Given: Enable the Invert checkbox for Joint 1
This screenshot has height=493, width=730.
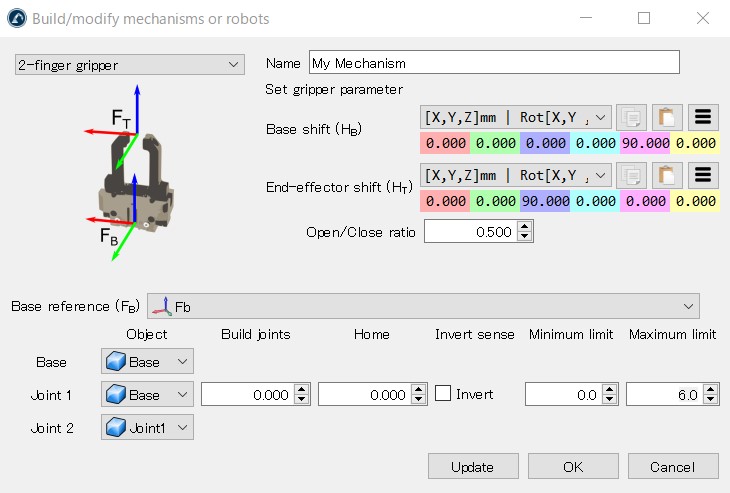Looking at the screenshot, I should tap(443, 394).
